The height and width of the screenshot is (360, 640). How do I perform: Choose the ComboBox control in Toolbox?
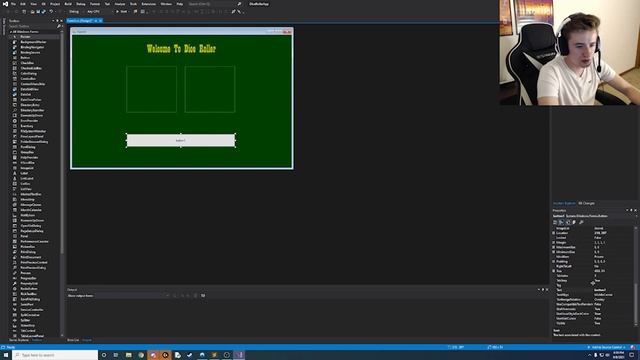pos(28,79)
